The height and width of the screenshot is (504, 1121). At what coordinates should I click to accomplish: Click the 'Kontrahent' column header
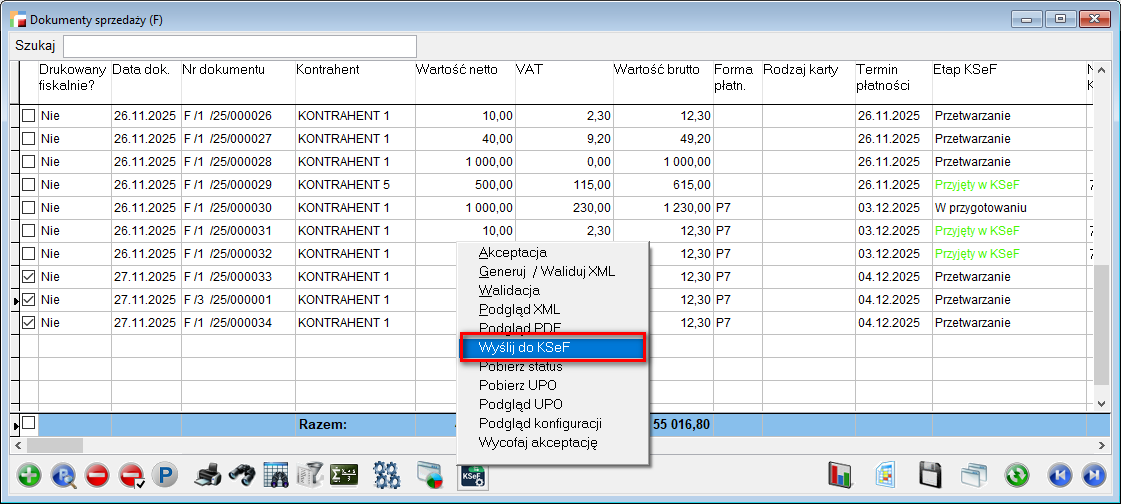328,70
